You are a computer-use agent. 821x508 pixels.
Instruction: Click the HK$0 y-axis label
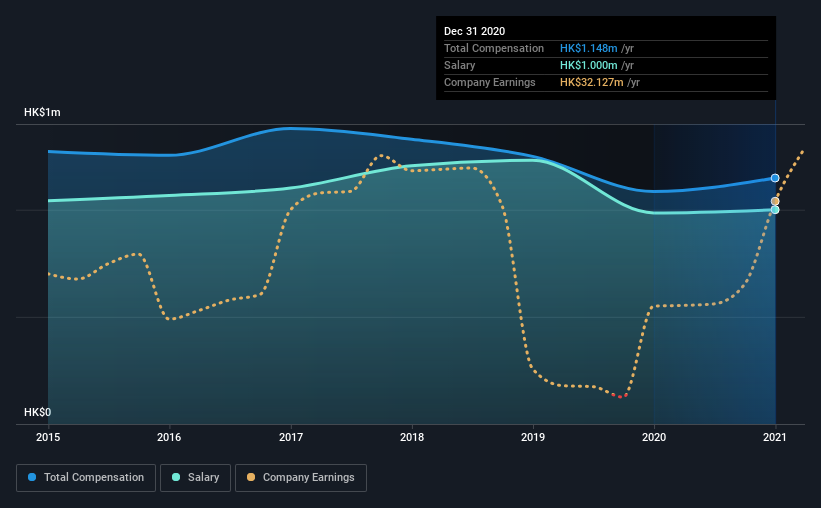(x=38, y=413)
